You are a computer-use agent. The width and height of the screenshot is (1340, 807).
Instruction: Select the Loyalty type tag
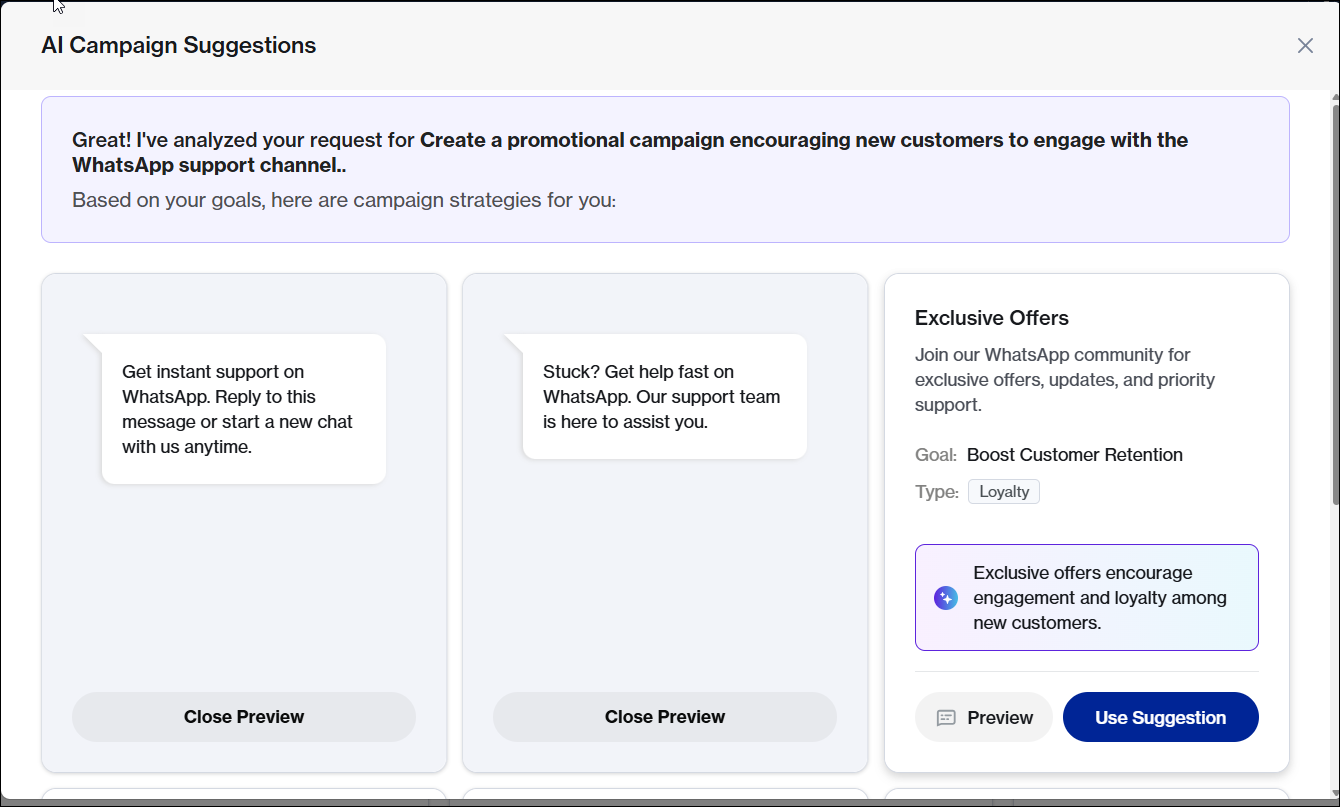click(x=1003, y=492)
